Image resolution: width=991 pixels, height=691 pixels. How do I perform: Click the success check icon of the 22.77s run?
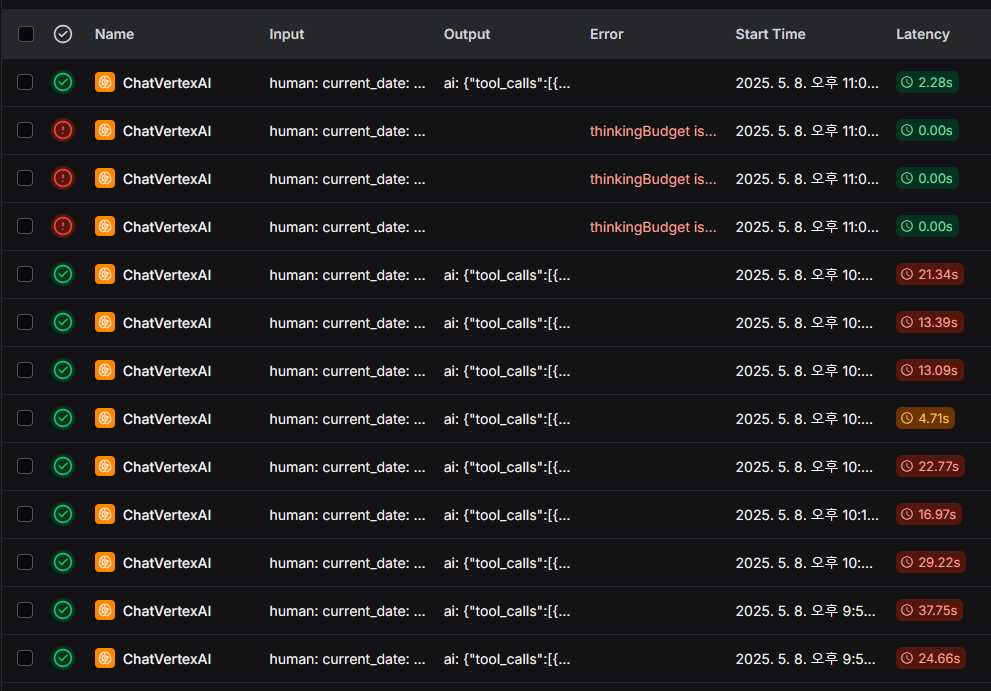pos(63,467)
